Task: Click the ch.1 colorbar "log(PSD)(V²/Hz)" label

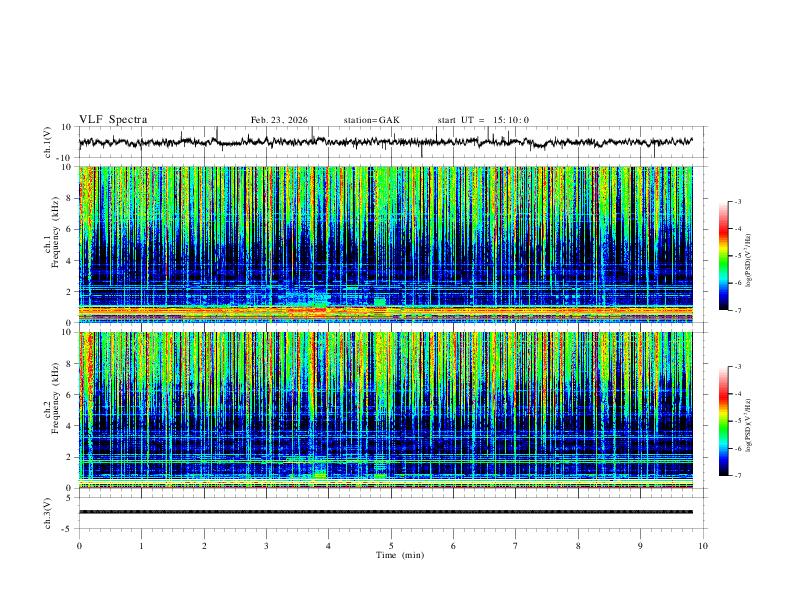Action: 749,260
